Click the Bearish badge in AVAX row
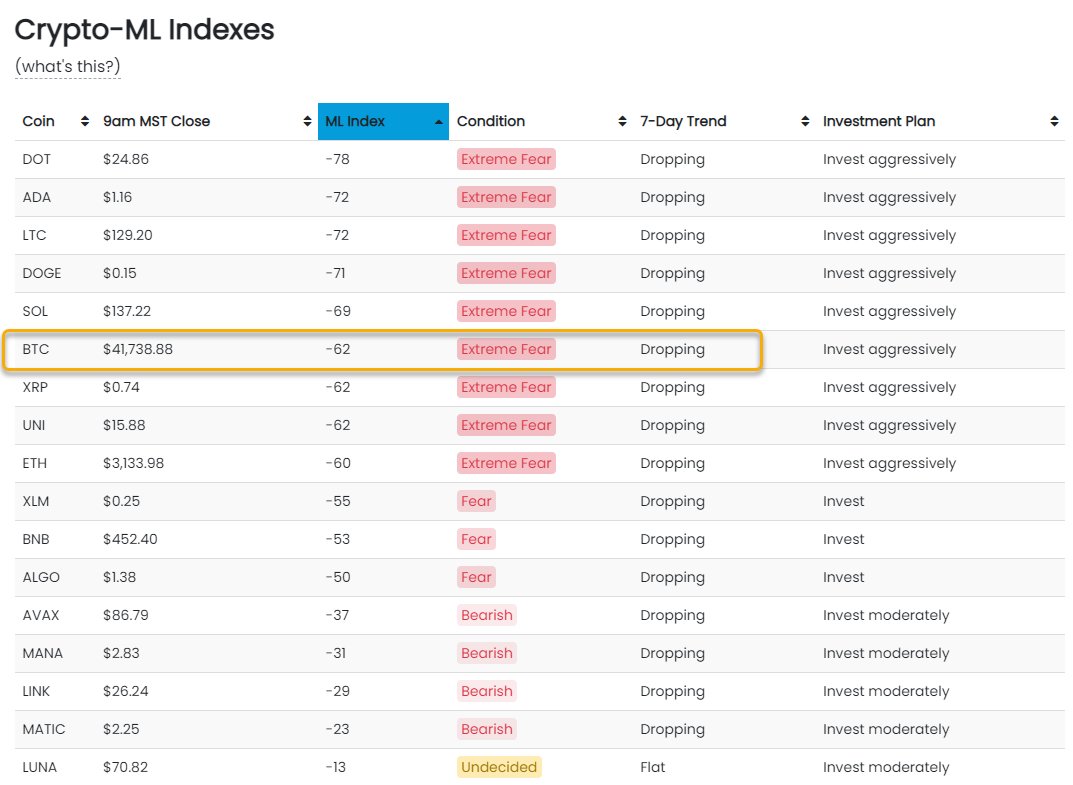1073x785 pixels. (487, 615)
